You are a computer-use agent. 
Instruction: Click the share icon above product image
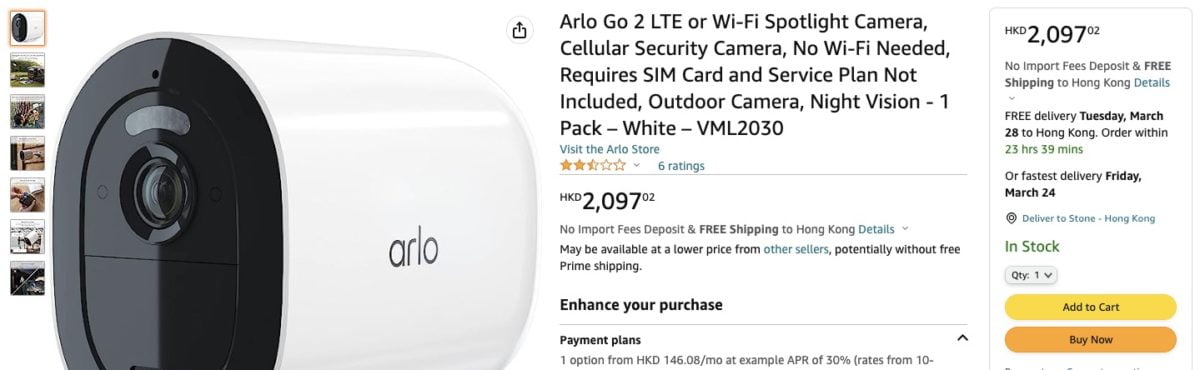519,30
